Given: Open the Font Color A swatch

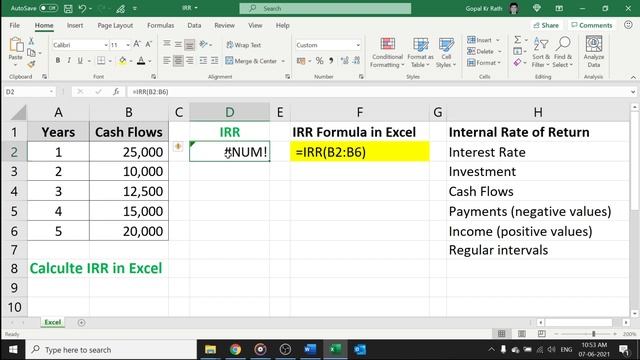Looking at the screenshot, I should click(x=141, y=61).
